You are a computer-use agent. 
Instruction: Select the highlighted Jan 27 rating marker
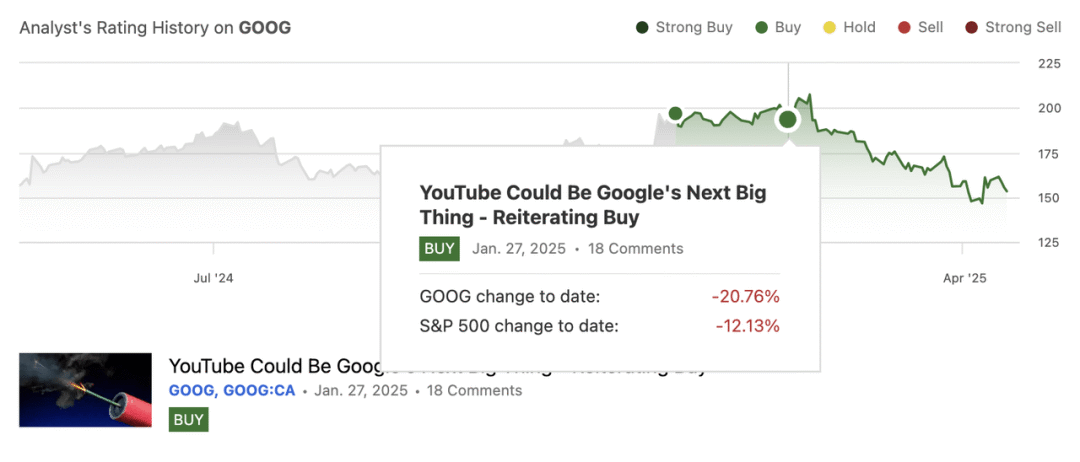click(x=787, y=120)
